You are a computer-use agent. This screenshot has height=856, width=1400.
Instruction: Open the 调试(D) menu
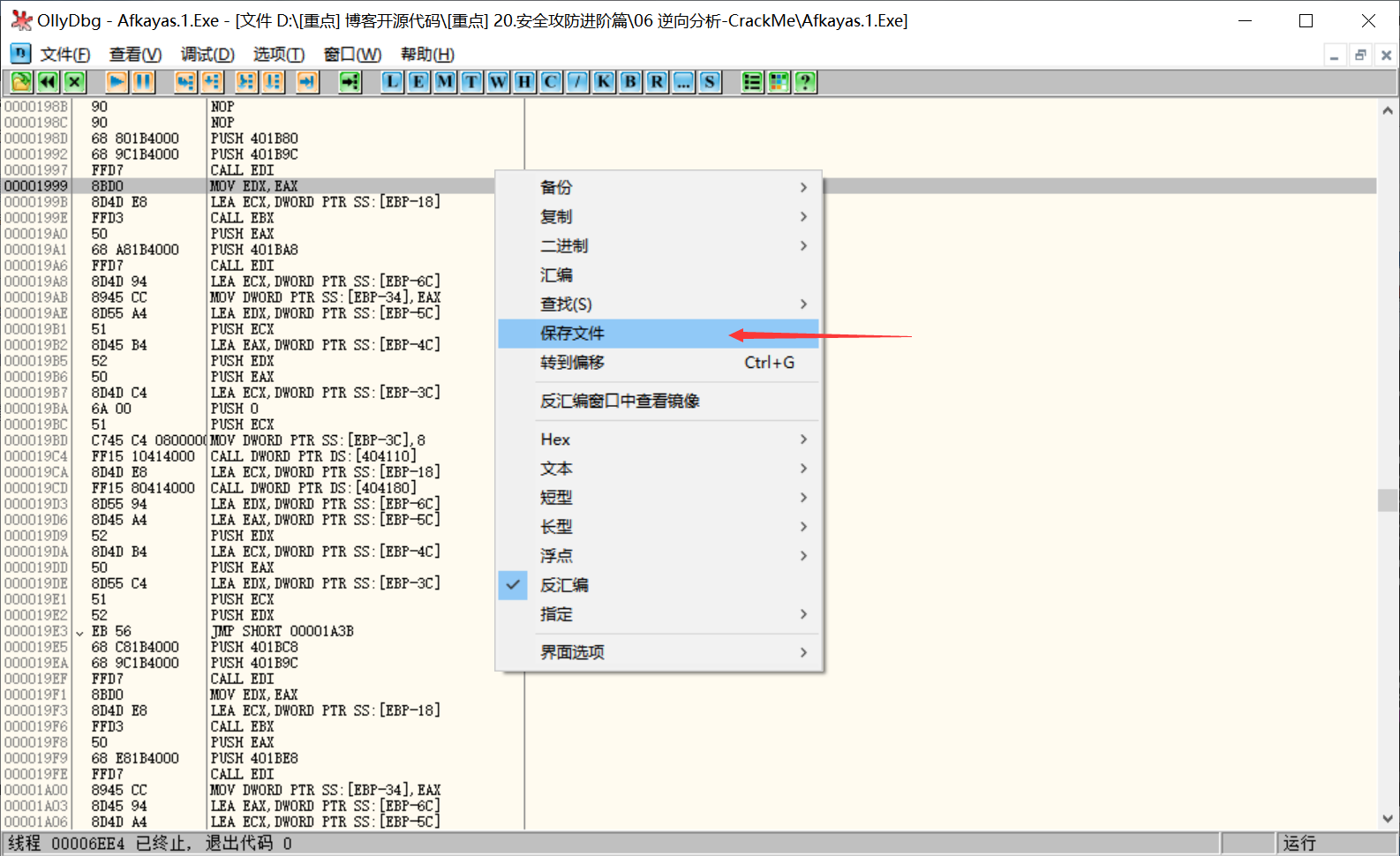[207, 54]
